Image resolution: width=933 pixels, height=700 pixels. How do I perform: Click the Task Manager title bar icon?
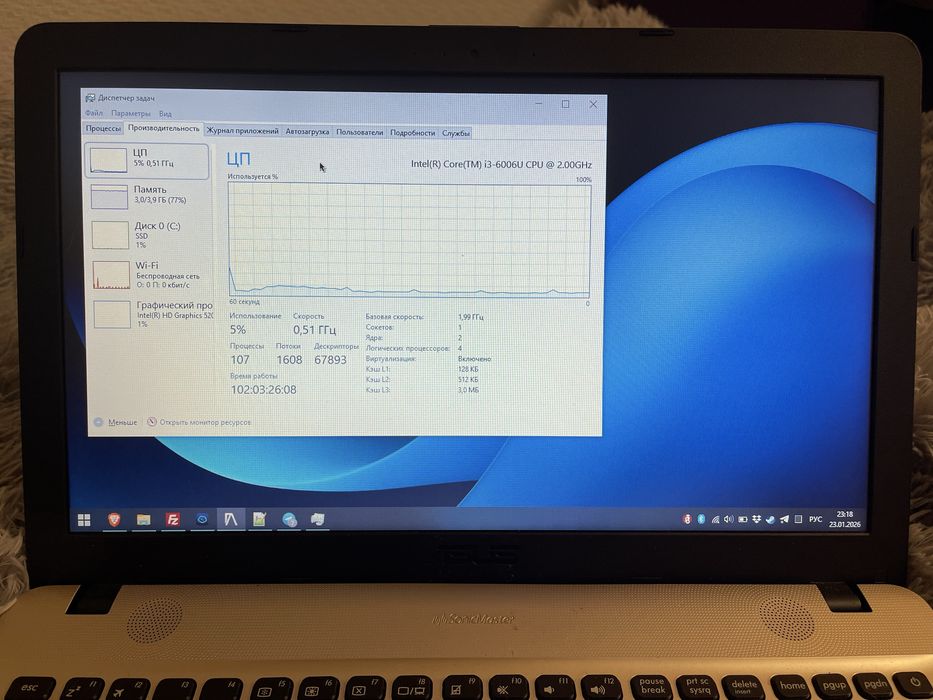click(x=90, y=98)
